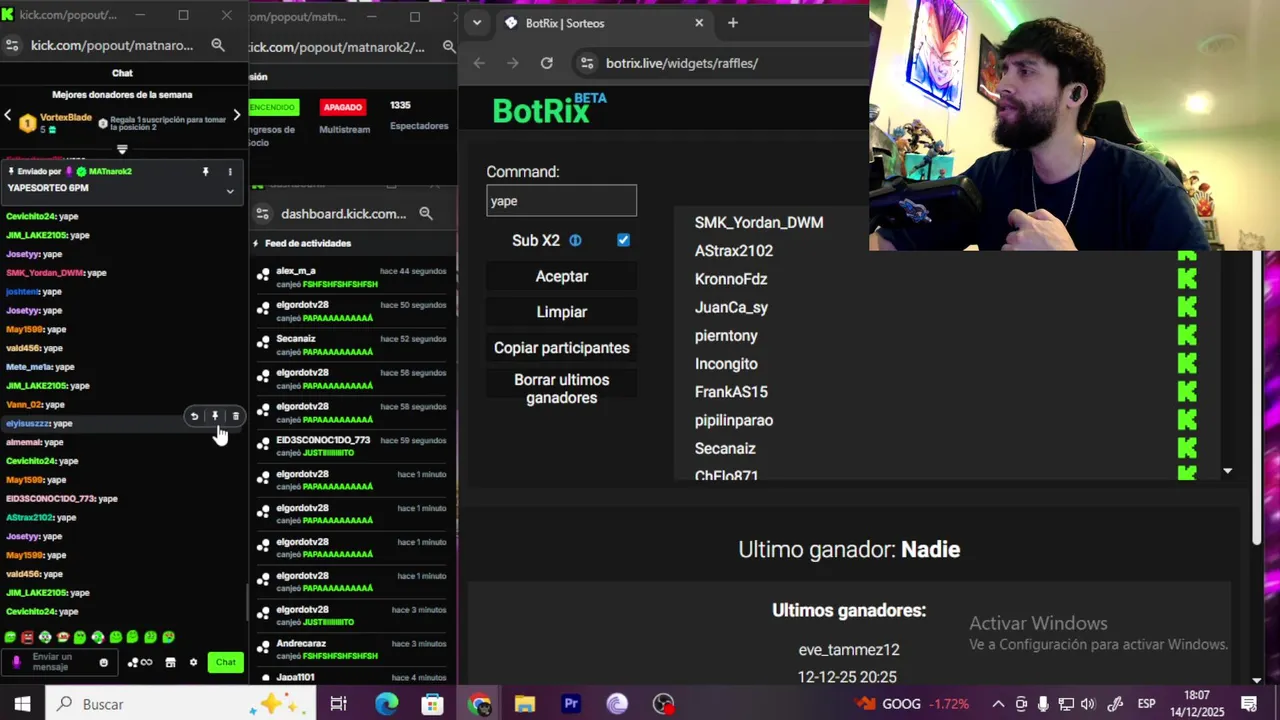Open Kick logo tab in chat popout window

point(8,15)
